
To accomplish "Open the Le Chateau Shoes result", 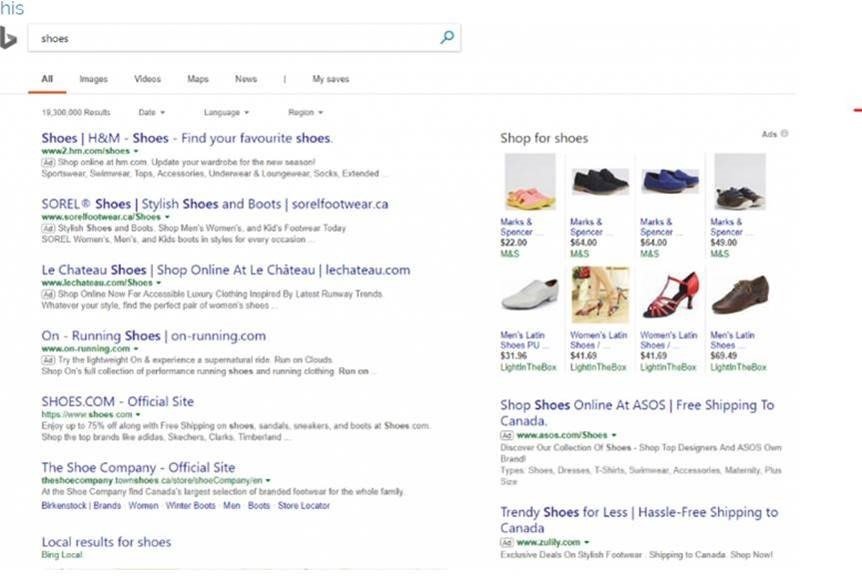I will [226, 270].
